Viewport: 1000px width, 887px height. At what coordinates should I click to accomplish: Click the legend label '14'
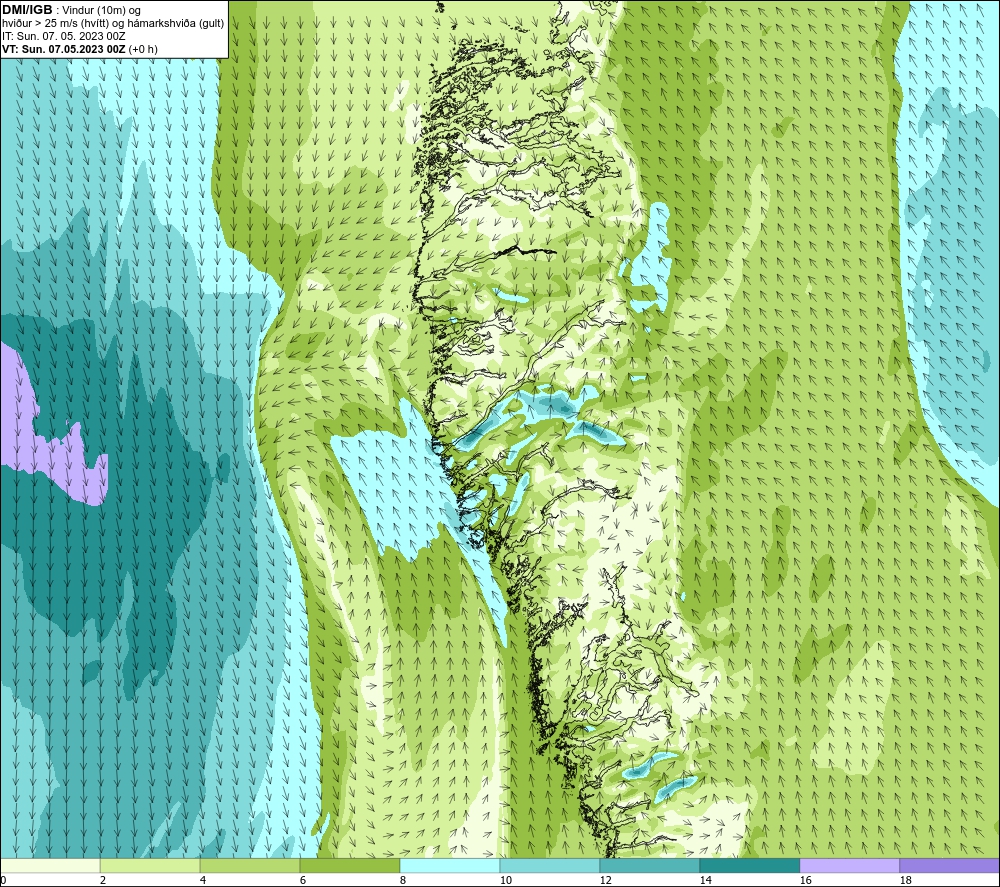click(x=705, y=880)
